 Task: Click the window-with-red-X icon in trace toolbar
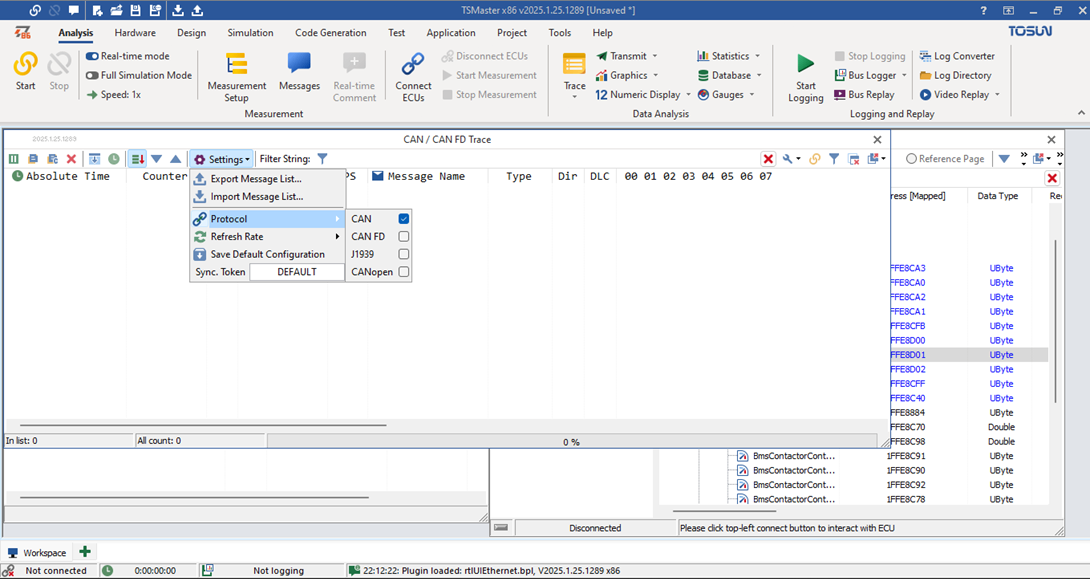pos(854,159)
